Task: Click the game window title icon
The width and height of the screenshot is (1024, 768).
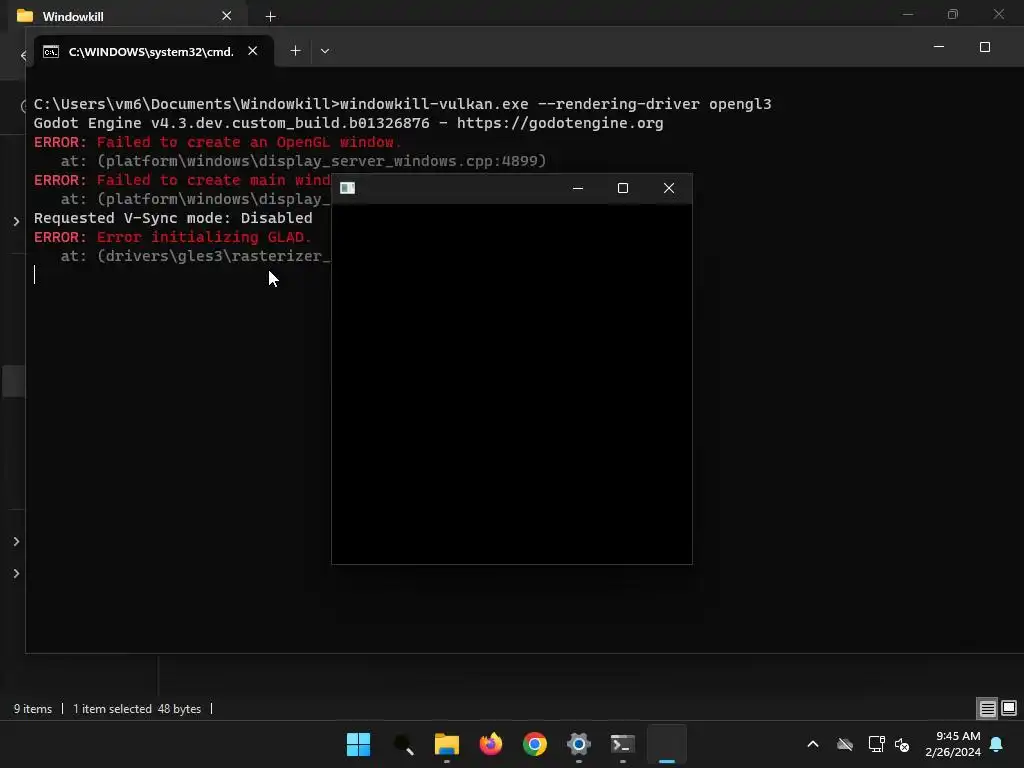Action: click(x=347, y=188)
